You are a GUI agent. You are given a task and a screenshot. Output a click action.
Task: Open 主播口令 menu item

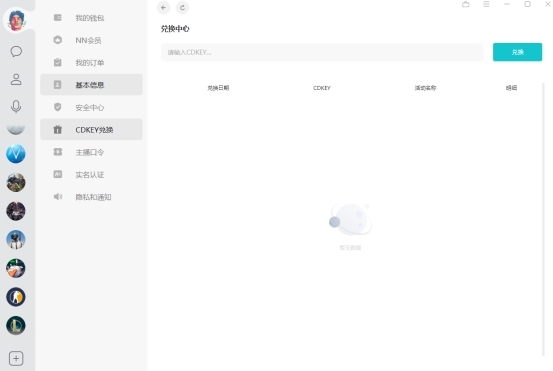pyautogui.click(x=91, y=152)
